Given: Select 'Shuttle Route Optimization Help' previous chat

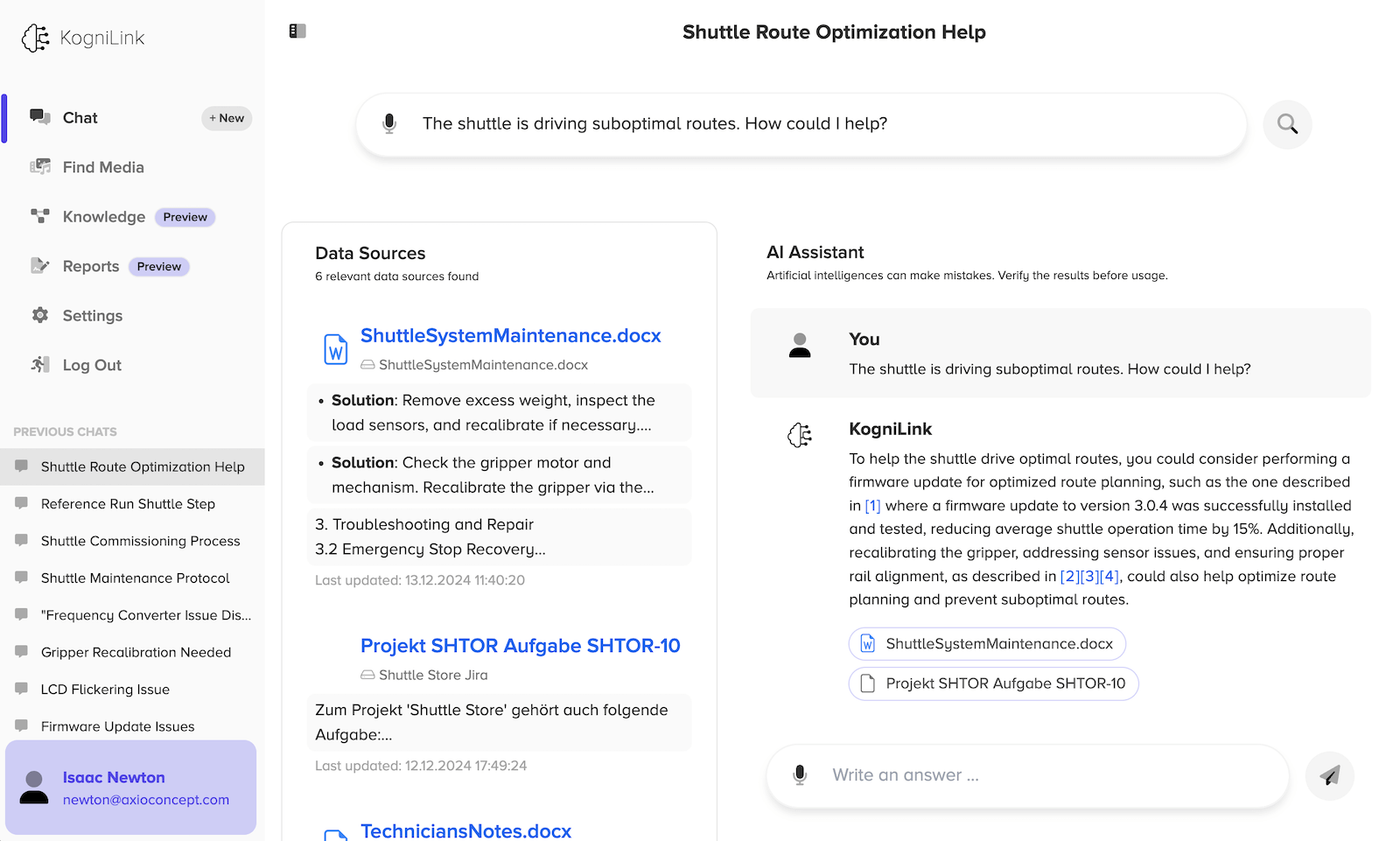Looking at the screenshot, I should point(132,466).
